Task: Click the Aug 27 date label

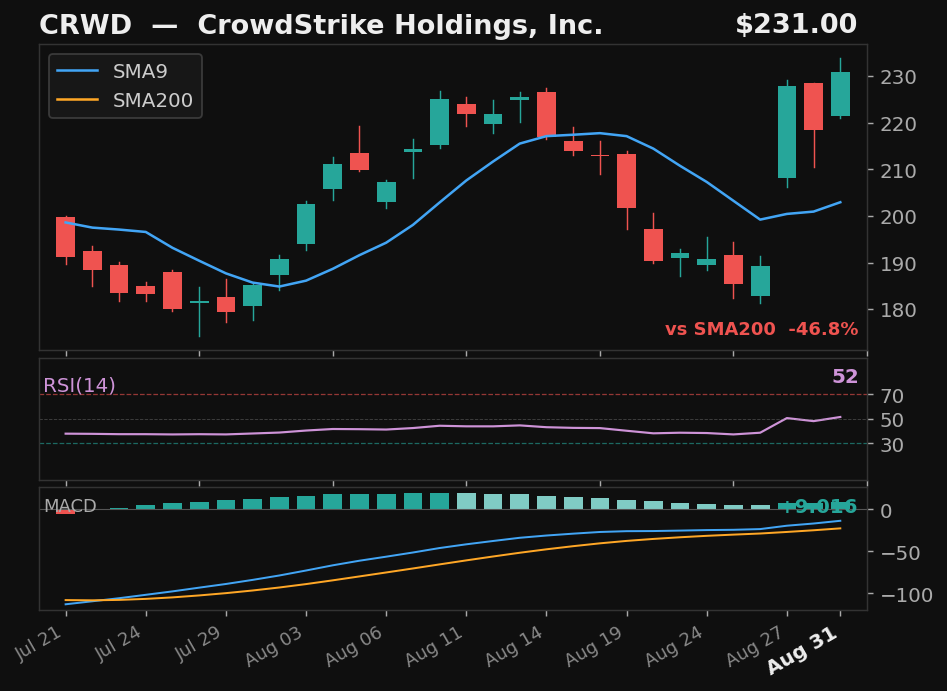Action: tap(756, 646)
